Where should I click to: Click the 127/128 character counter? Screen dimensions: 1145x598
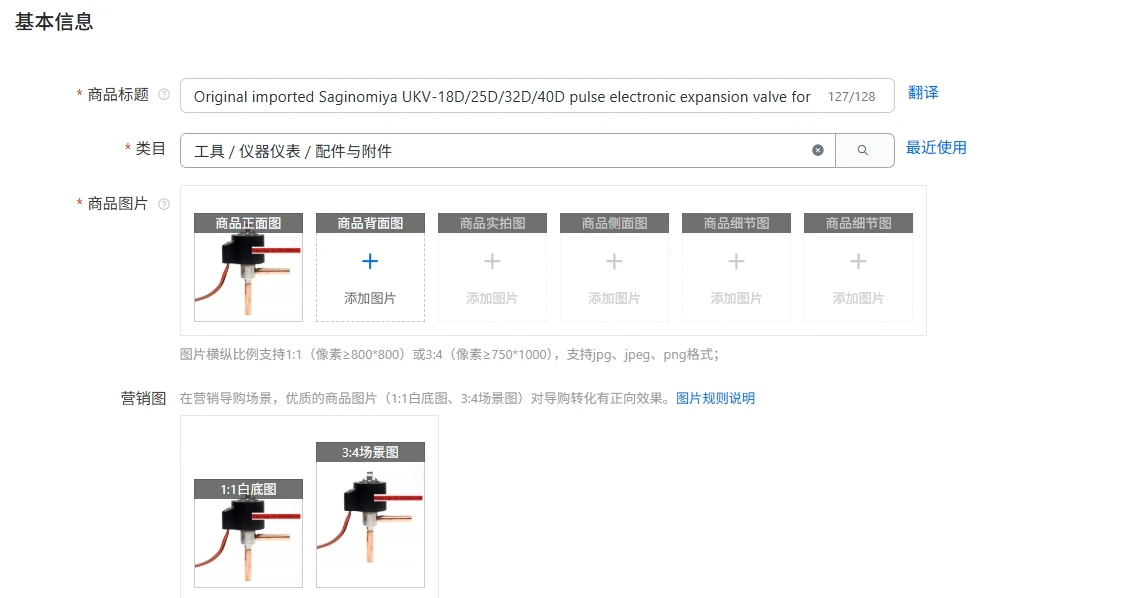pos(851,96)
